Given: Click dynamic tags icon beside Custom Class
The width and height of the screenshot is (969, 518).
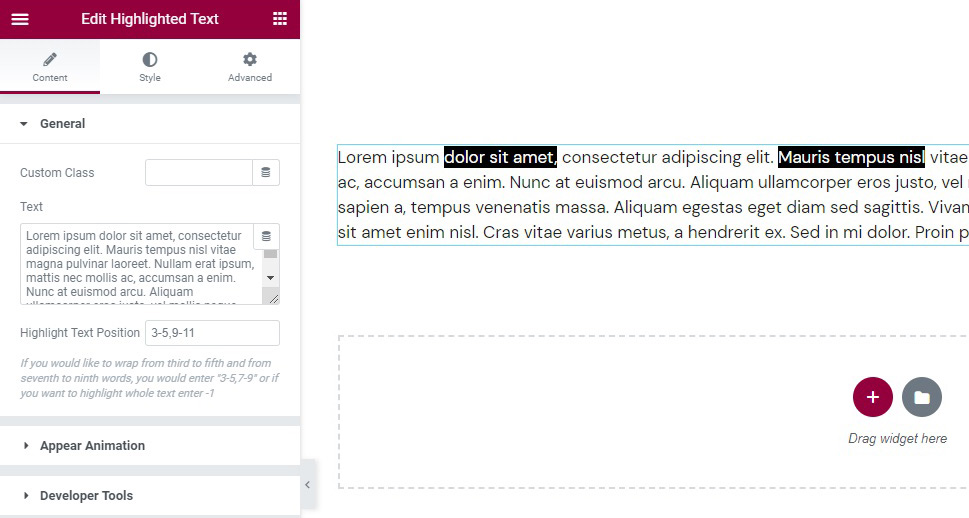Looking at the screenshot, I should click(266, 173).
